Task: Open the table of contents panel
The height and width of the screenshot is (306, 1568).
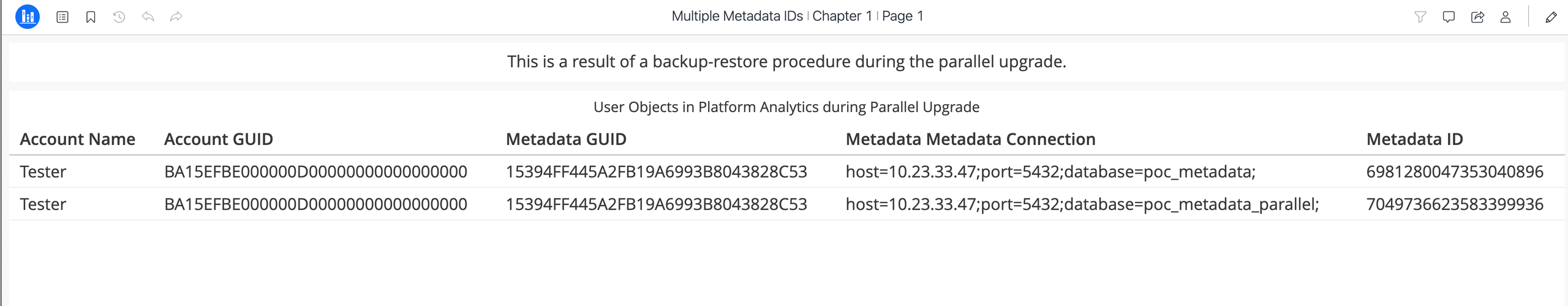Action: [62, 17]
